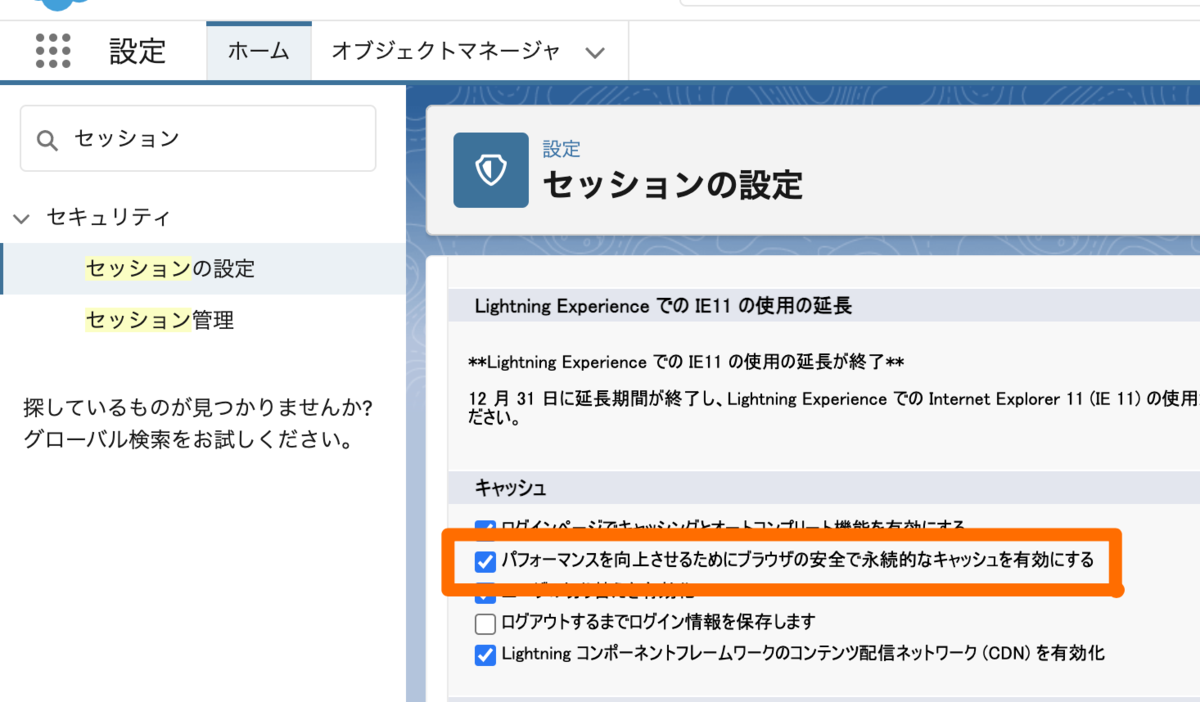
Task: Toggle ログインページでキャッシングとオートコンプリート checkbox
Action: click(x=485, y=527)
